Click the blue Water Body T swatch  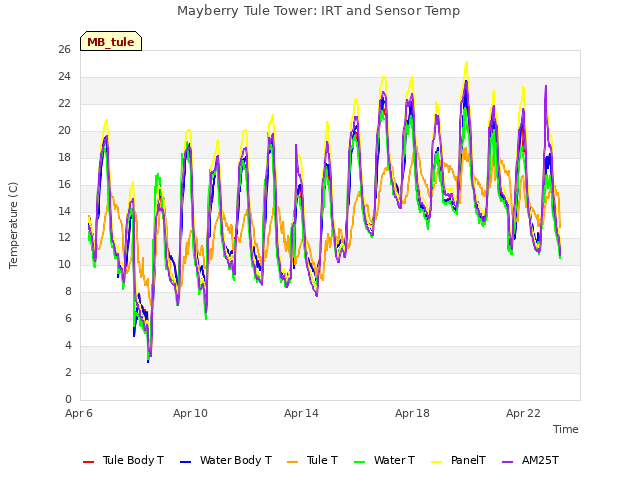coord(185,462)
